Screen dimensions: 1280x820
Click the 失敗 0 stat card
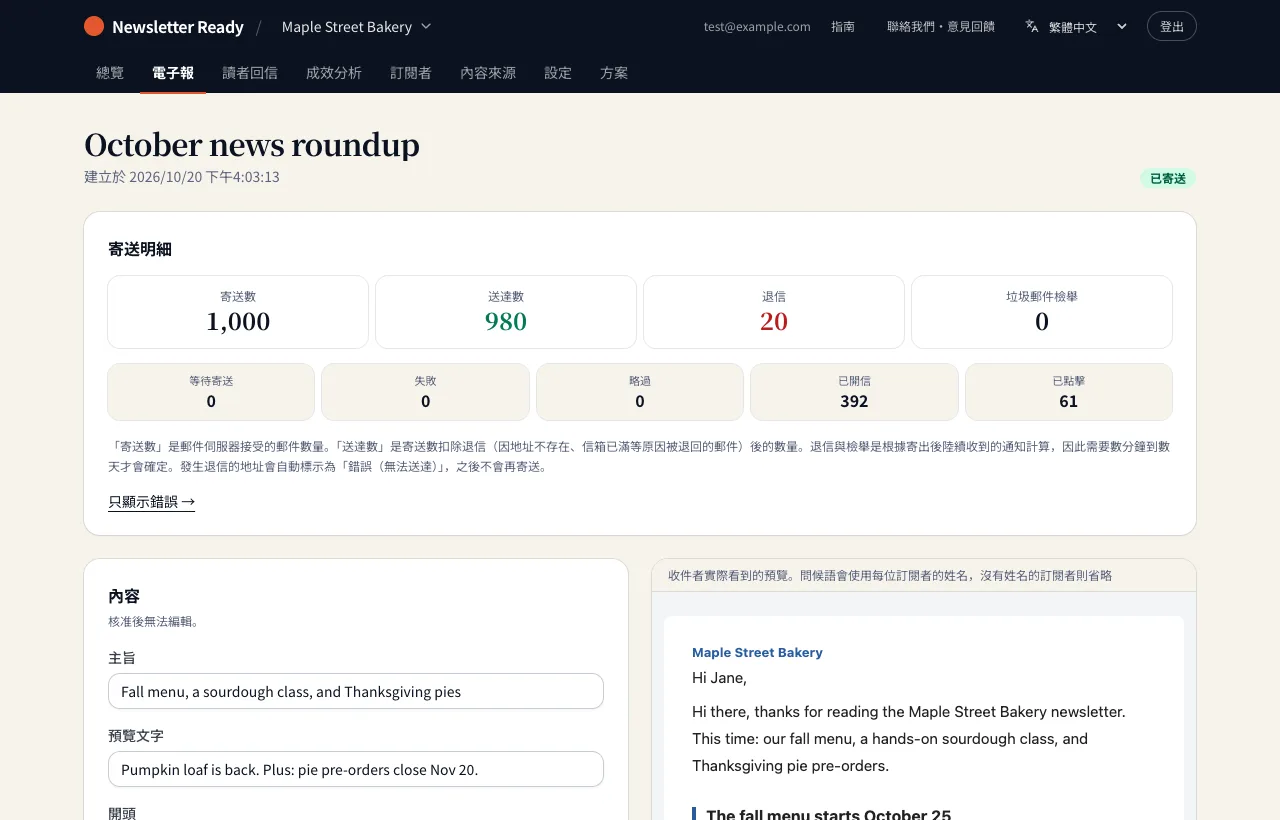click(x=426, y=392)
